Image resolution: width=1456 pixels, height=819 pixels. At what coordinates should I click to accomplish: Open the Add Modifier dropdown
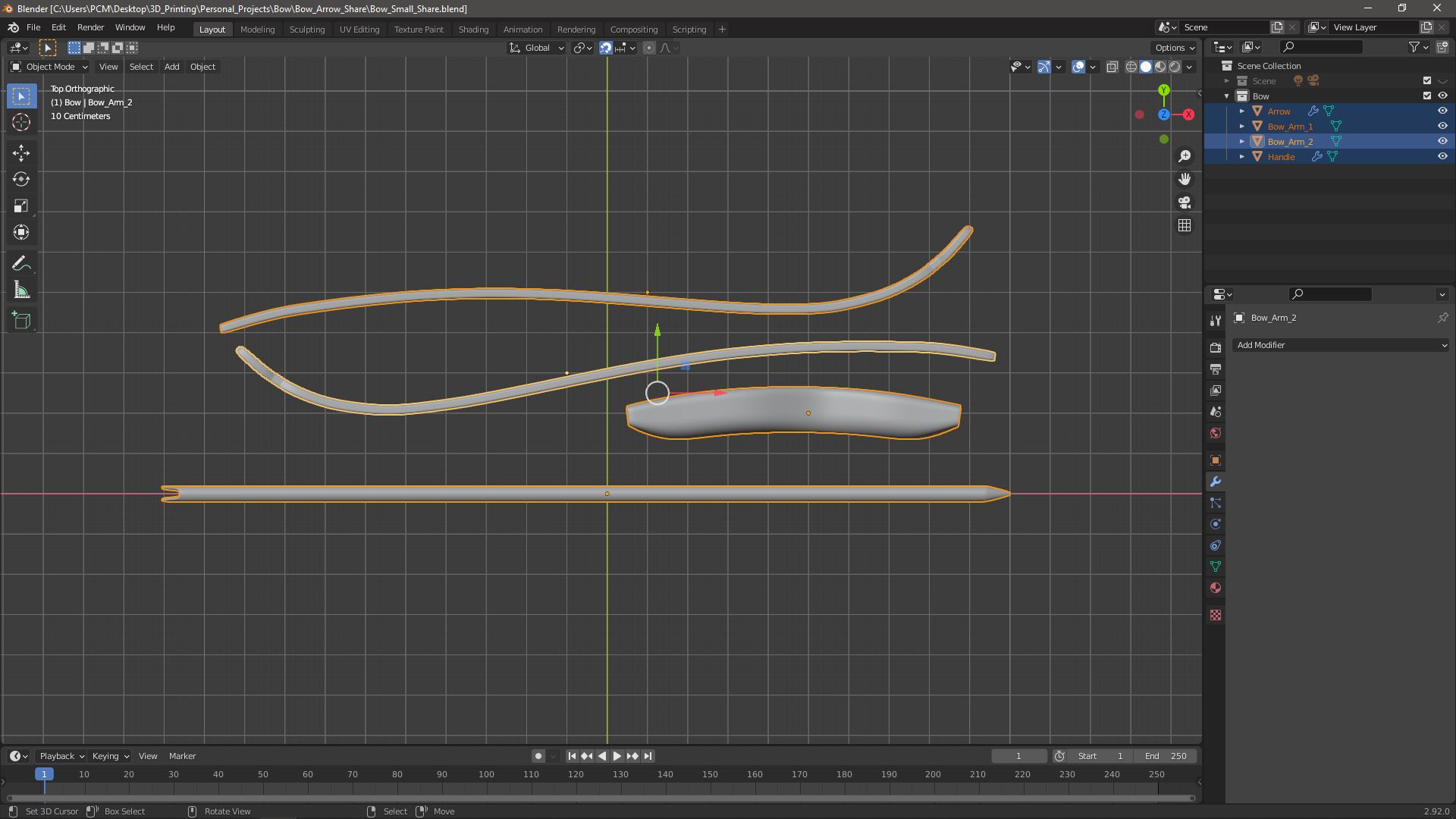pos(1340,345)
